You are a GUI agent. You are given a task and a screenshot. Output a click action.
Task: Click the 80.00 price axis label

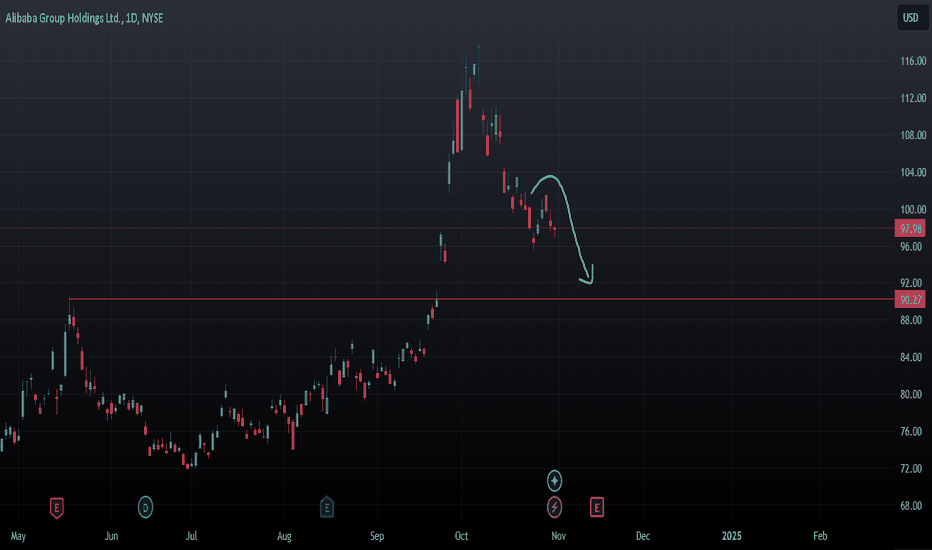[913, 395]
